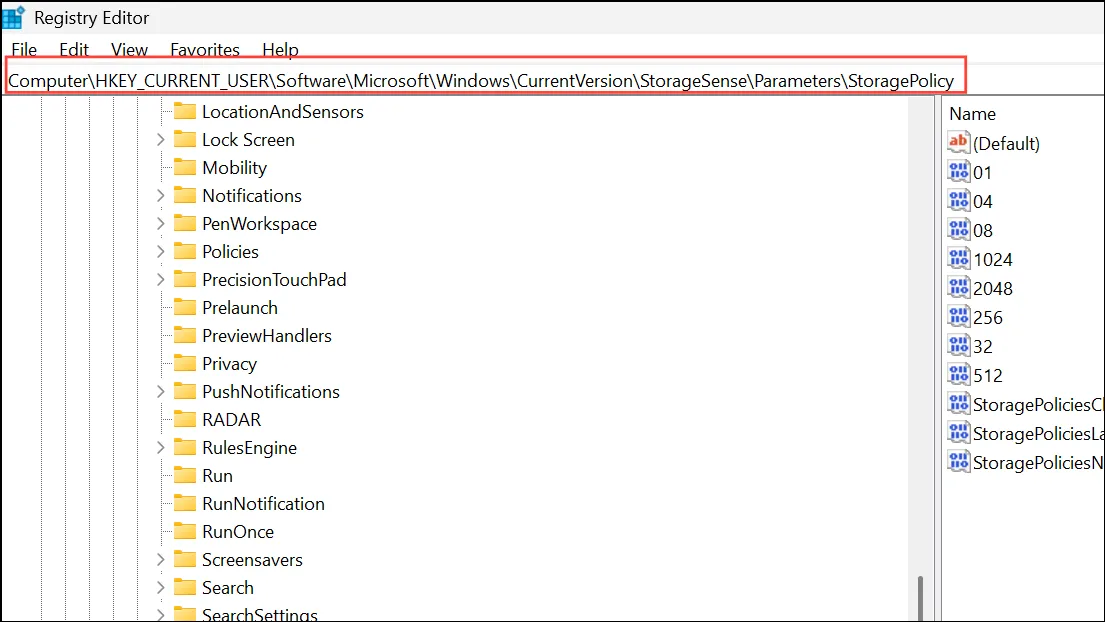Click the string icon of (Default) value
This screenshot has width=1105, height=622.
coord(958,143)
